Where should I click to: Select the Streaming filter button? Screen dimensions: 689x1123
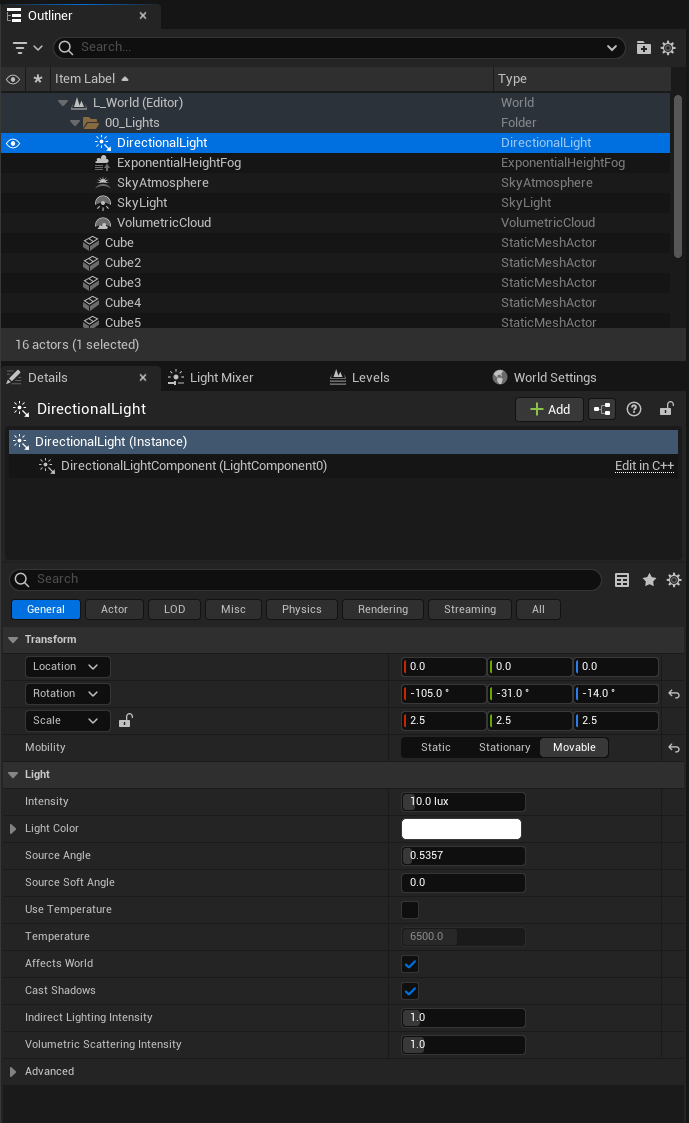[470, 609]
